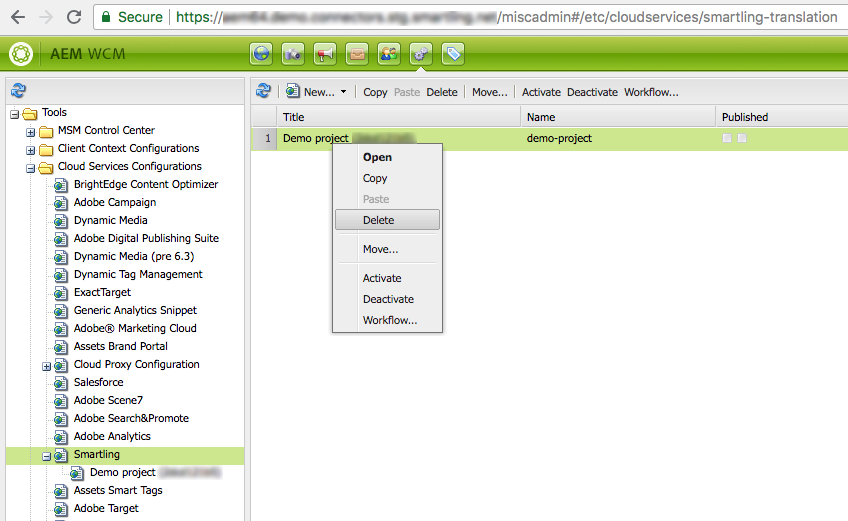Select Dynamic Tag Management in tree
Image resolution: width=848 pixels, height=521 pixels.
(138, 274)
